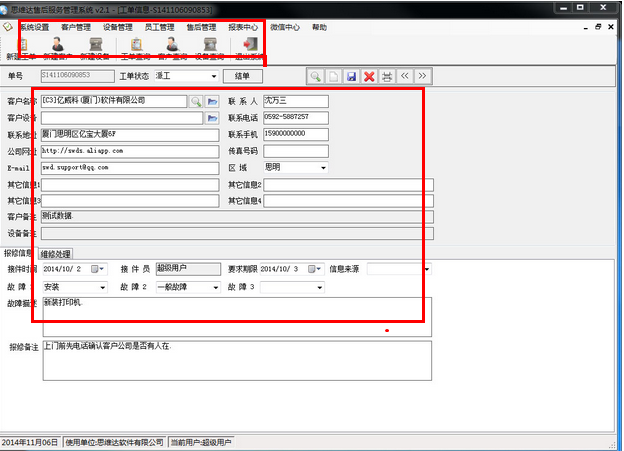Open the 微信中心 menu
This screenshot has height=451, width=624.
[285, 27]
